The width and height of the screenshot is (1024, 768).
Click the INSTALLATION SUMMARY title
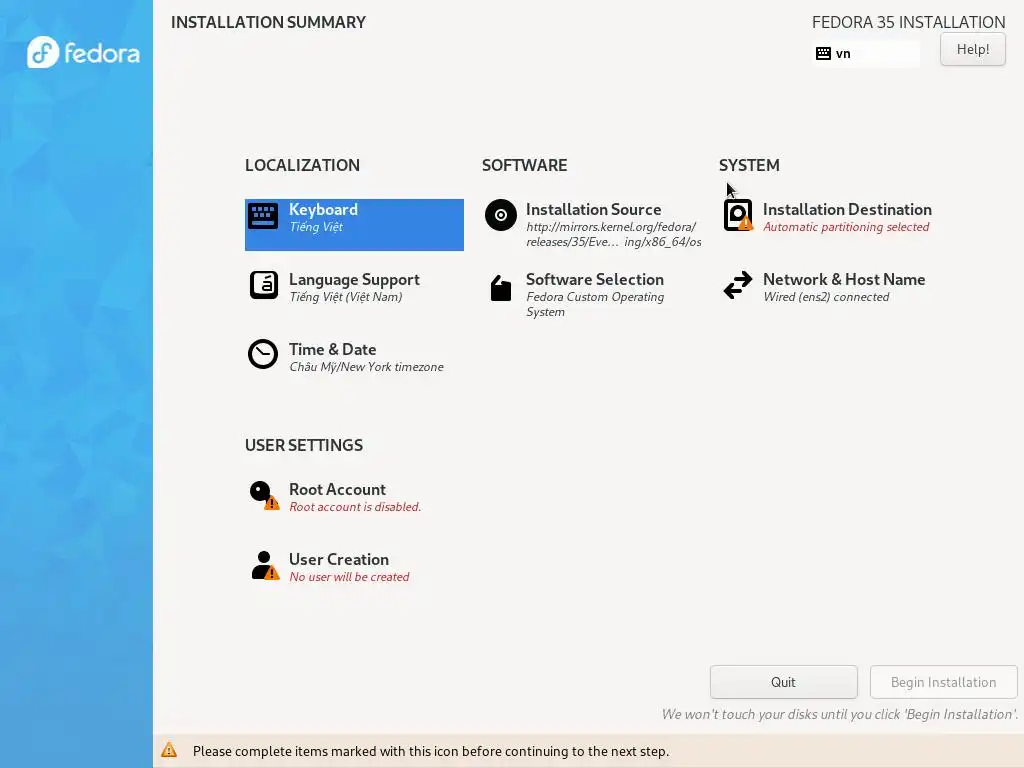(268, 22)
